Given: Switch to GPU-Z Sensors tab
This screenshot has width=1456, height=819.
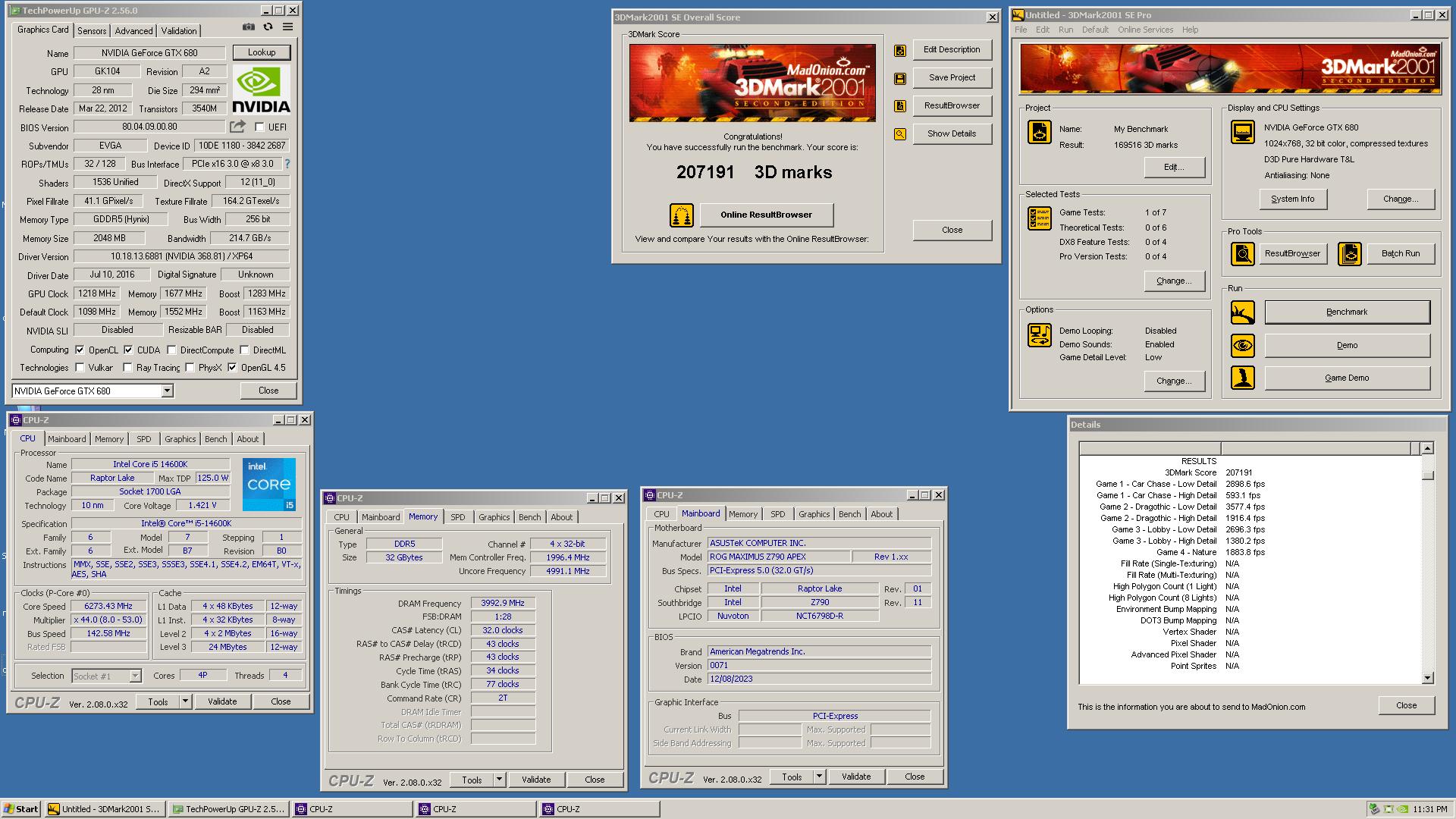Looking at the screenshot, I should click(92, 31).
